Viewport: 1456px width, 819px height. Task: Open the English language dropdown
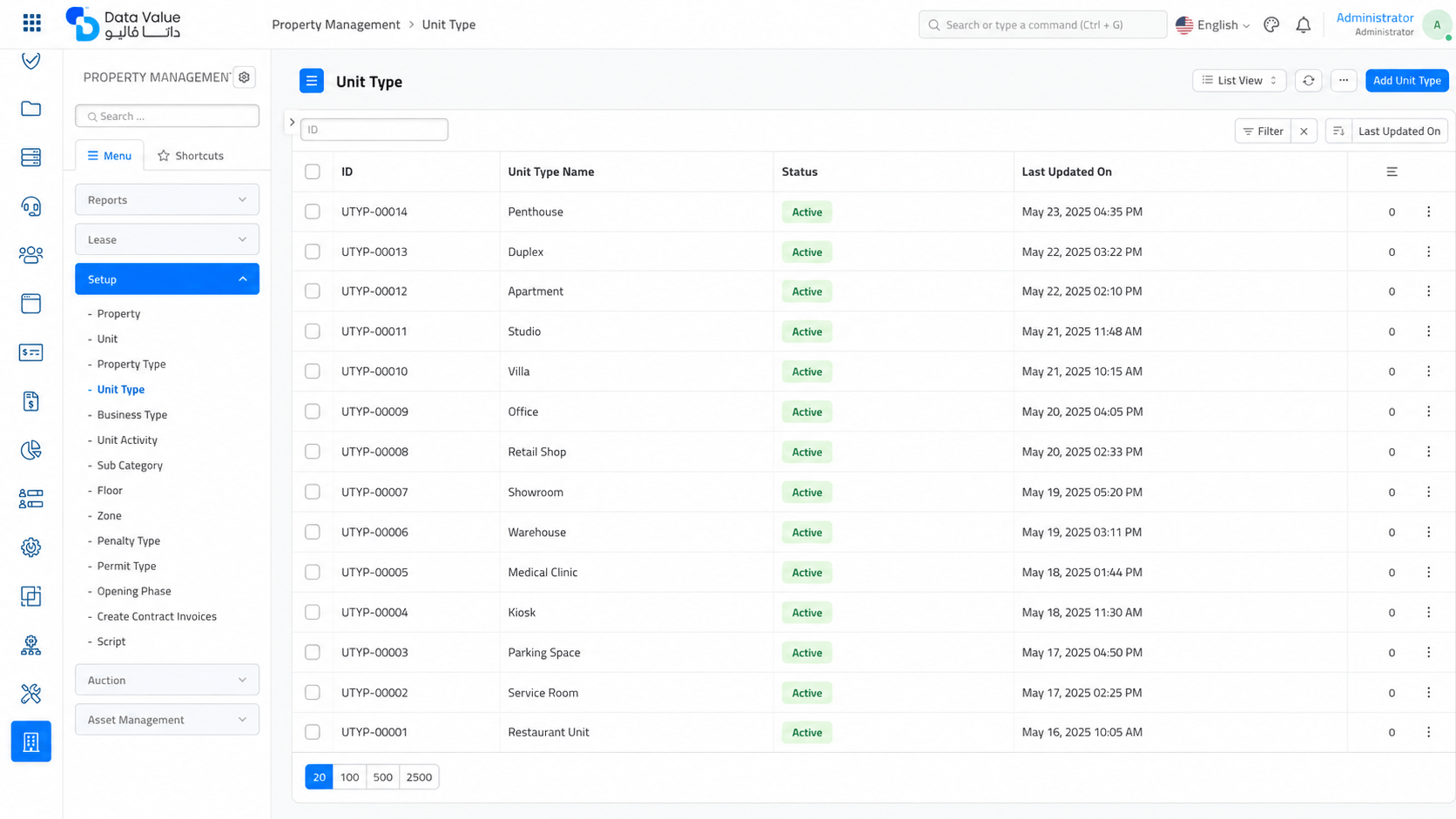1213,24
